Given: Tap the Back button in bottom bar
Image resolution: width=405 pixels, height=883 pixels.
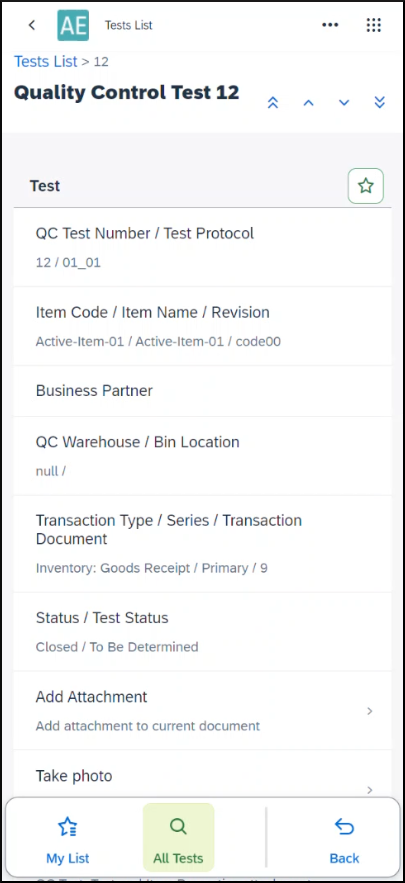Looking at the screenshot, I should point(344,841).
